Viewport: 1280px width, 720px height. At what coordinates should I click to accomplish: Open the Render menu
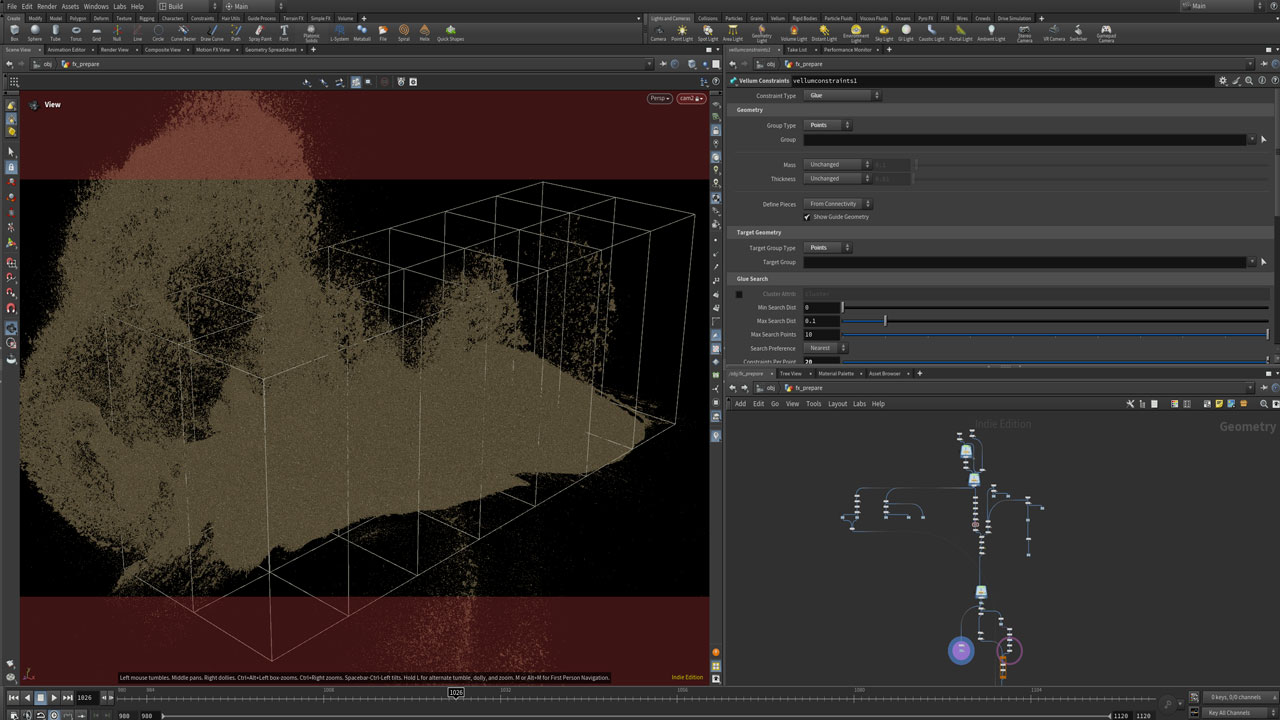coord(47,6)
